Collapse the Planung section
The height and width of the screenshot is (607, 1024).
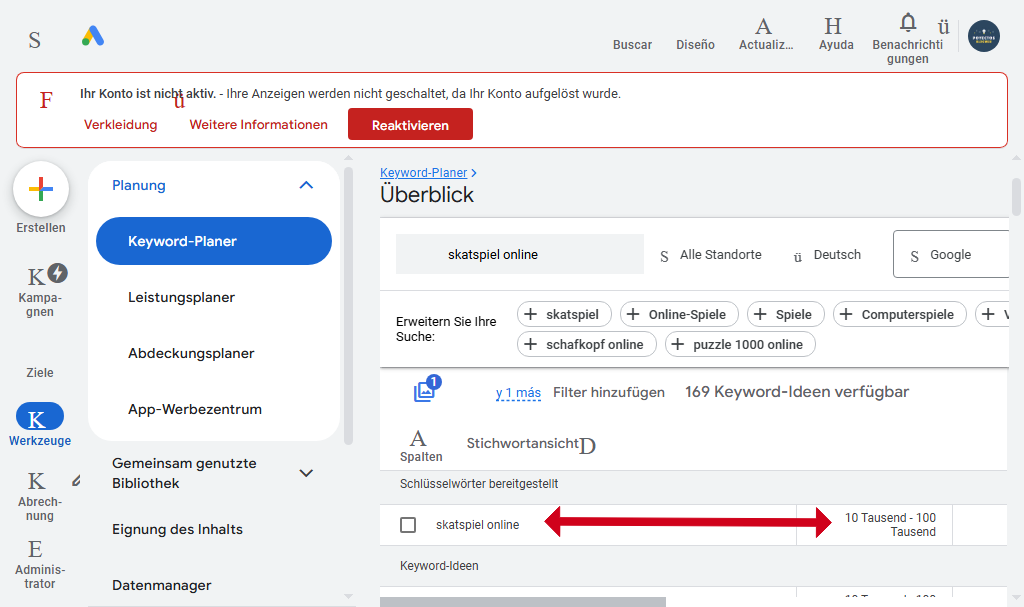(306, 184)
